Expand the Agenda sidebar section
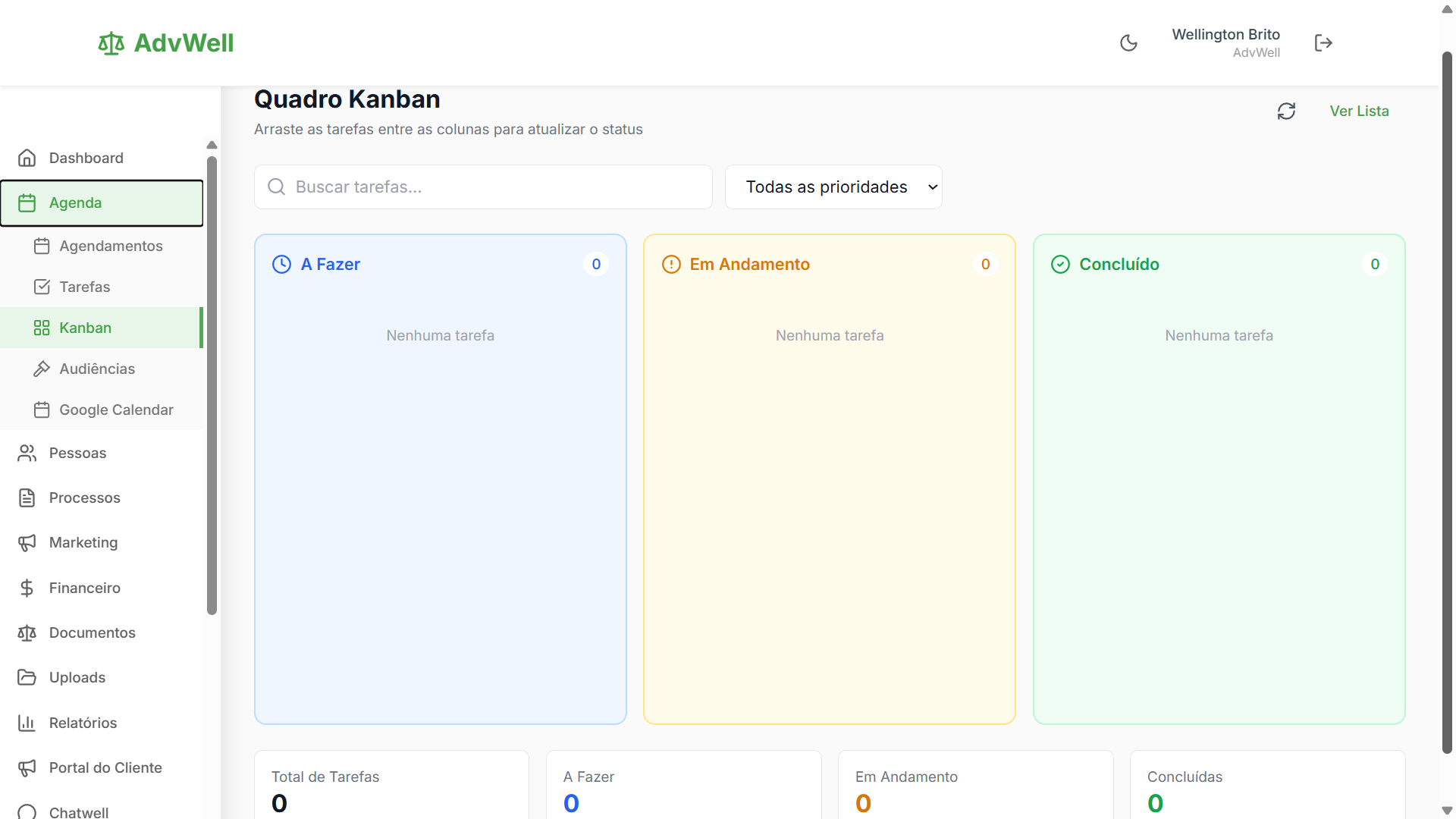 [75, 202]
